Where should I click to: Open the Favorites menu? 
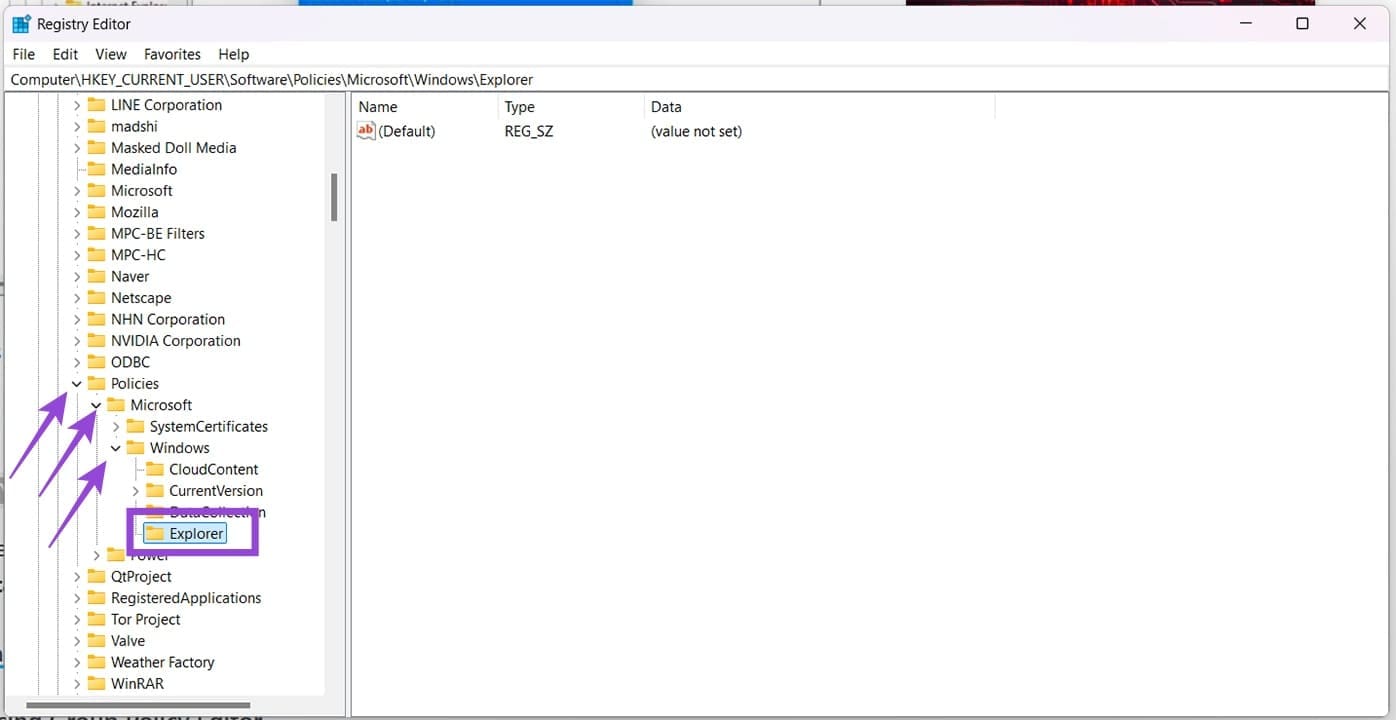[172, 54]
